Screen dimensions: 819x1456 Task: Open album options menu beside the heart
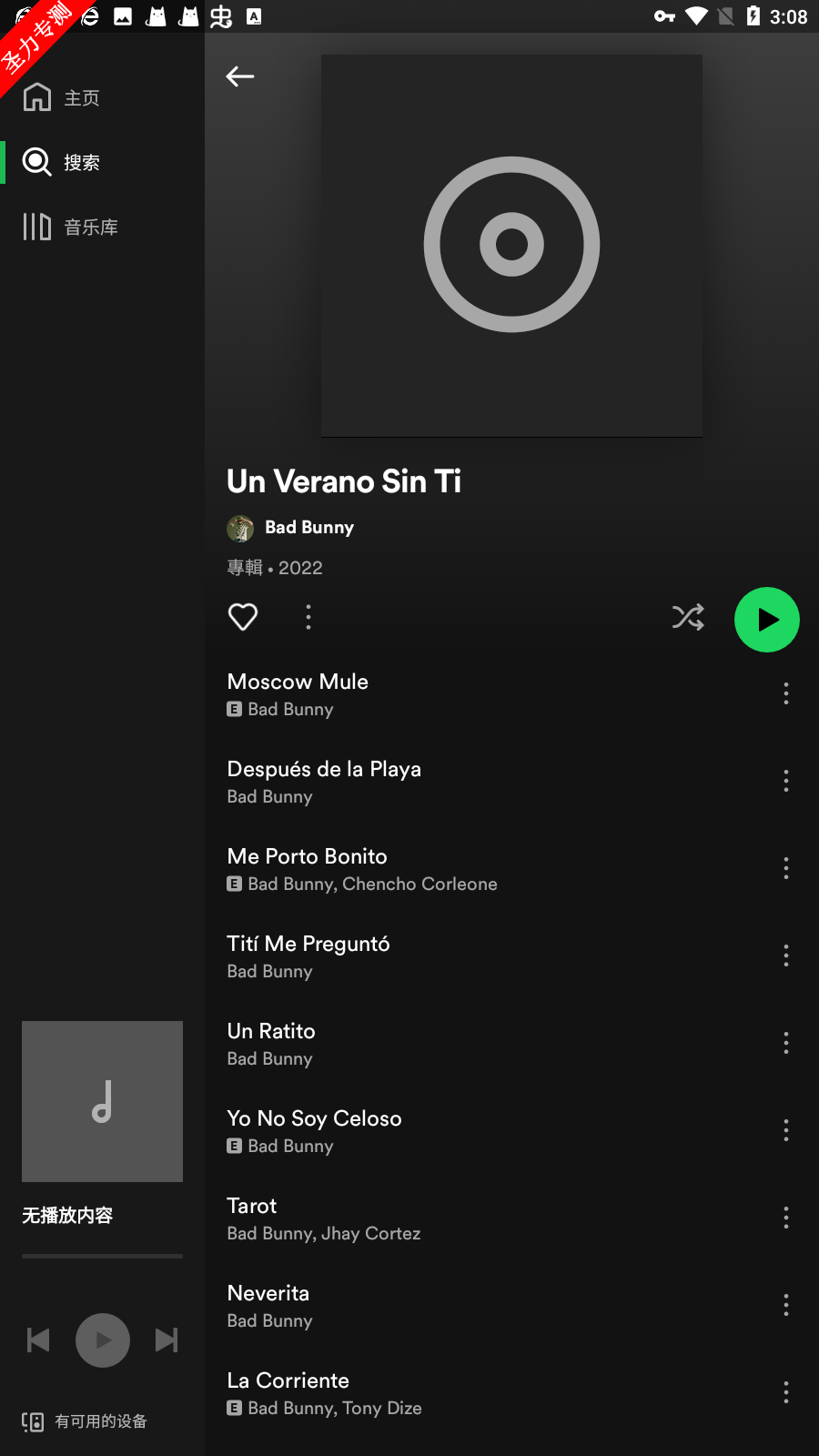coord(308,617)
